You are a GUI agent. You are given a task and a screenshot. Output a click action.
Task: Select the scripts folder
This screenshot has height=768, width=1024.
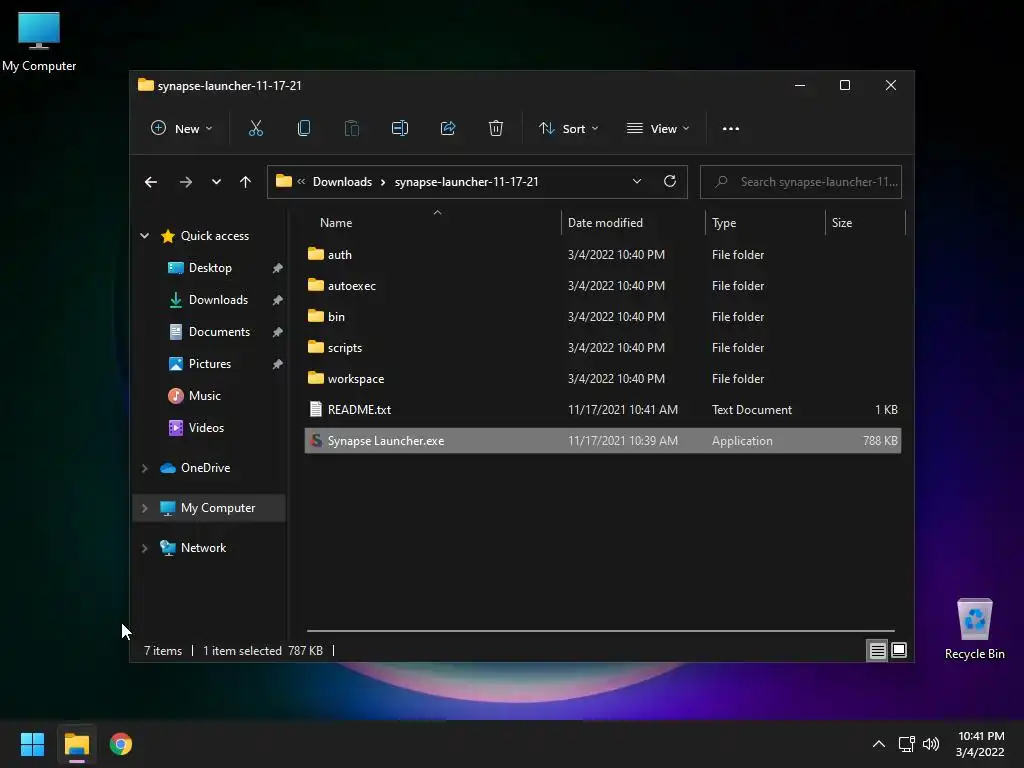[603, 347]
